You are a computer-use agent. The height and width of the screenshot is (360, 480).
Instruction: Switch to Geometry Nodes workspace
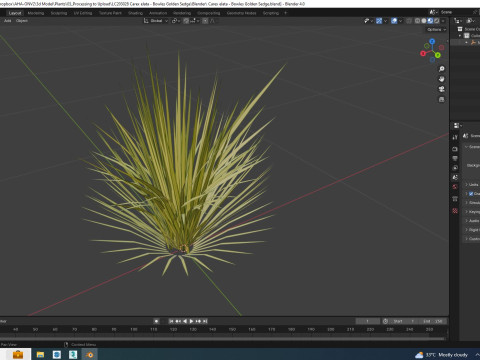242,13
